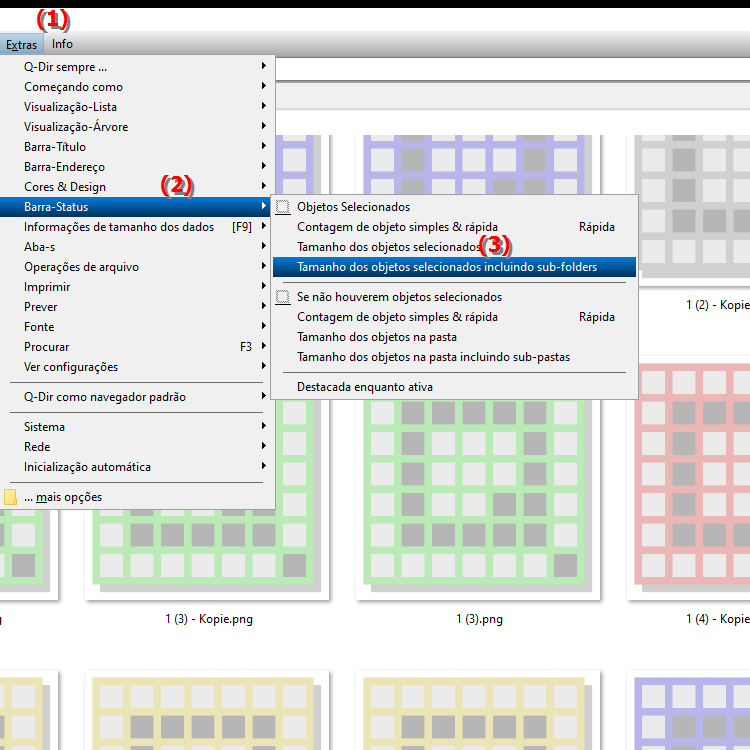The width and height of the screenshot is (750, 750).
Task: Open the Ver configurações submenu
Action: (x=71, y=367)
